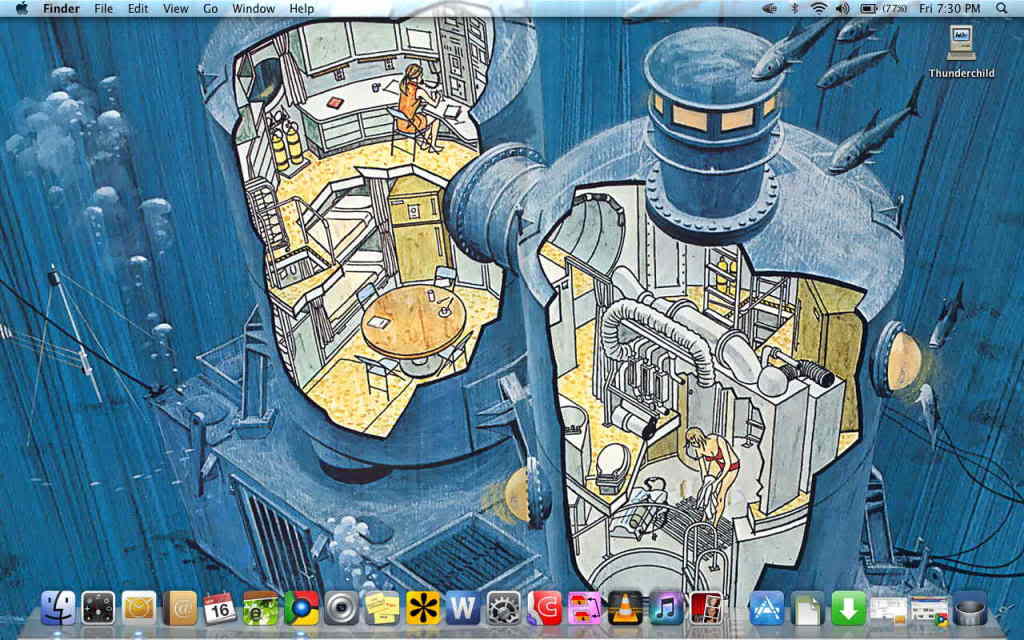The image size is (1024, 640).
Task: Open the Wi-Fi status menu
Action: [818, 8]
